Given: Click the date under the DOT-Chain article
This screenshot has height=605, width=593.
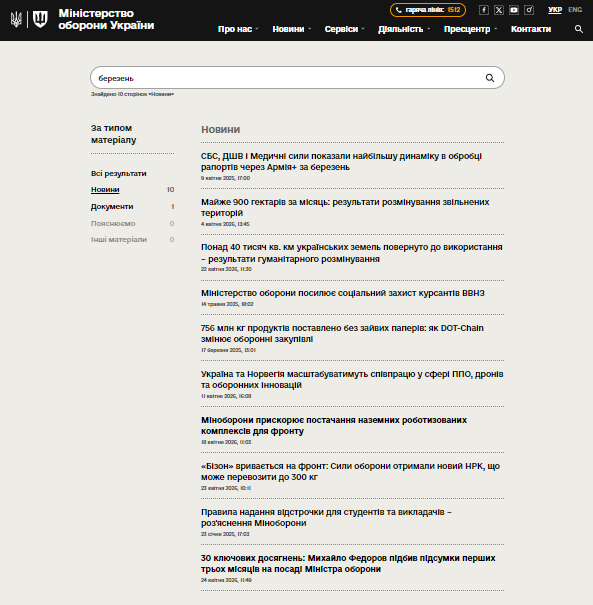Looking at the screenshot, I should [228, 350].
